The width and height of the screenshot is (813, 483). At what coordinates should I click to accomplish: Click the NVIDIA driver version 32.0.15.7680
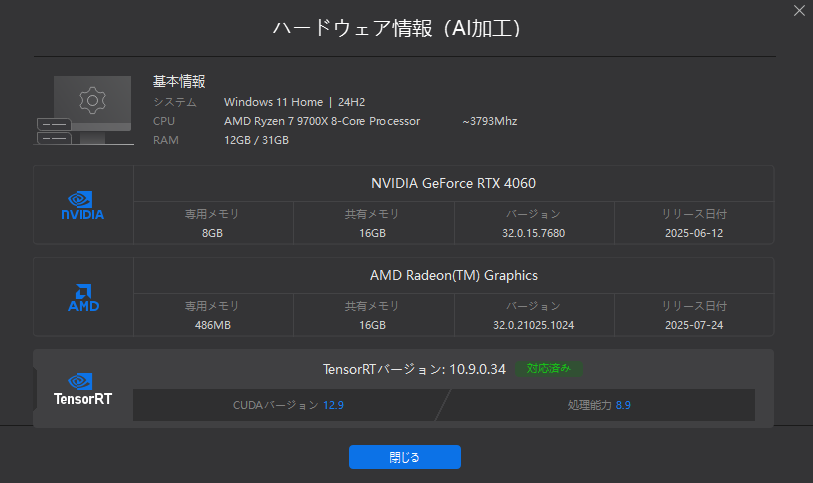coord(534,233)
